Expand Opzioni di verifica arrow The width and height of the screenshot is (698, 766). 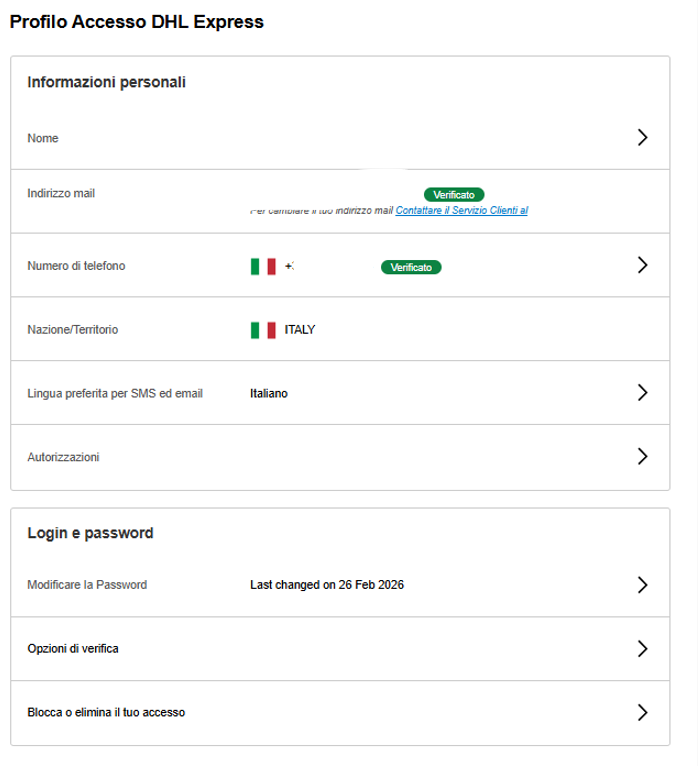[642, 649]
